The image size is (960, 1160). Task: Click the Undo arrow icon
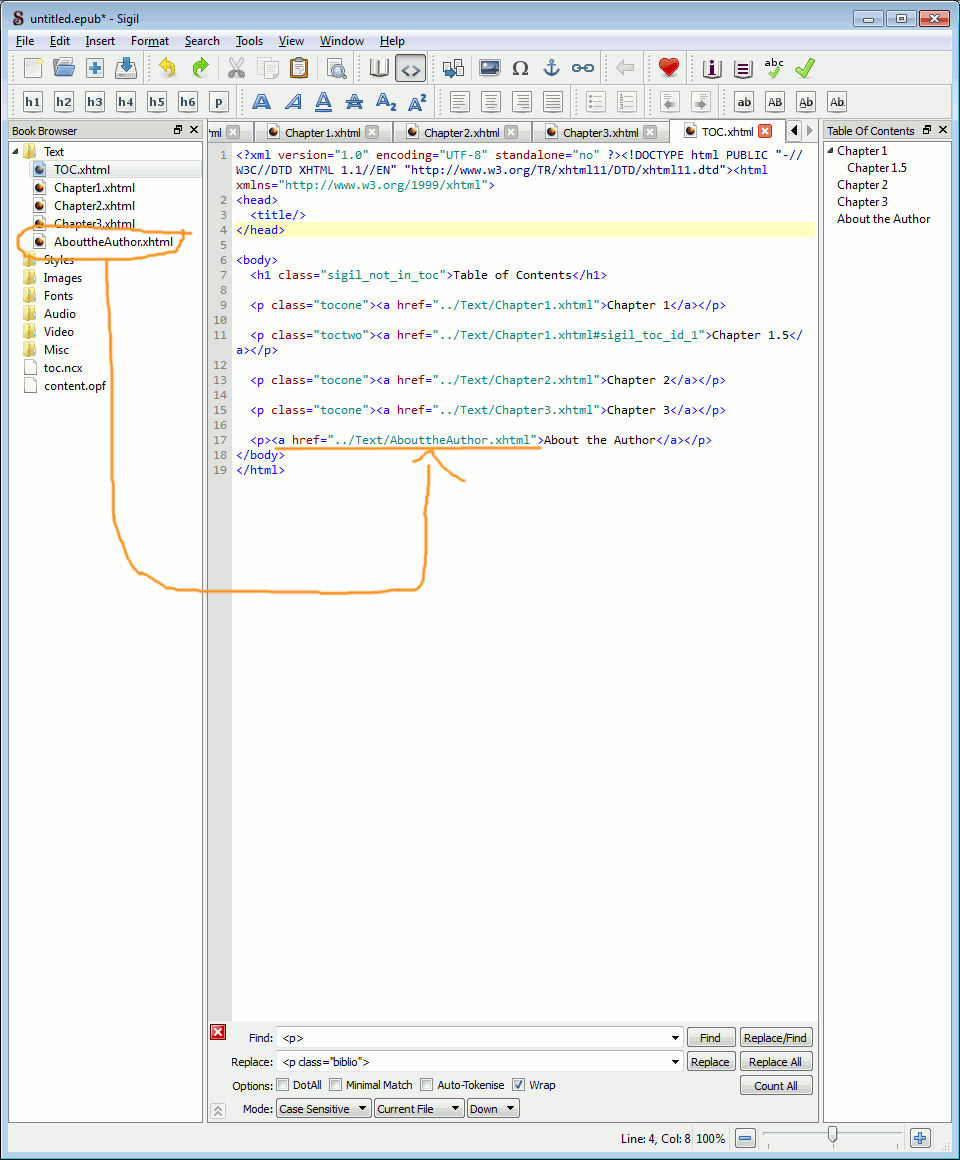tap(167, 68)
